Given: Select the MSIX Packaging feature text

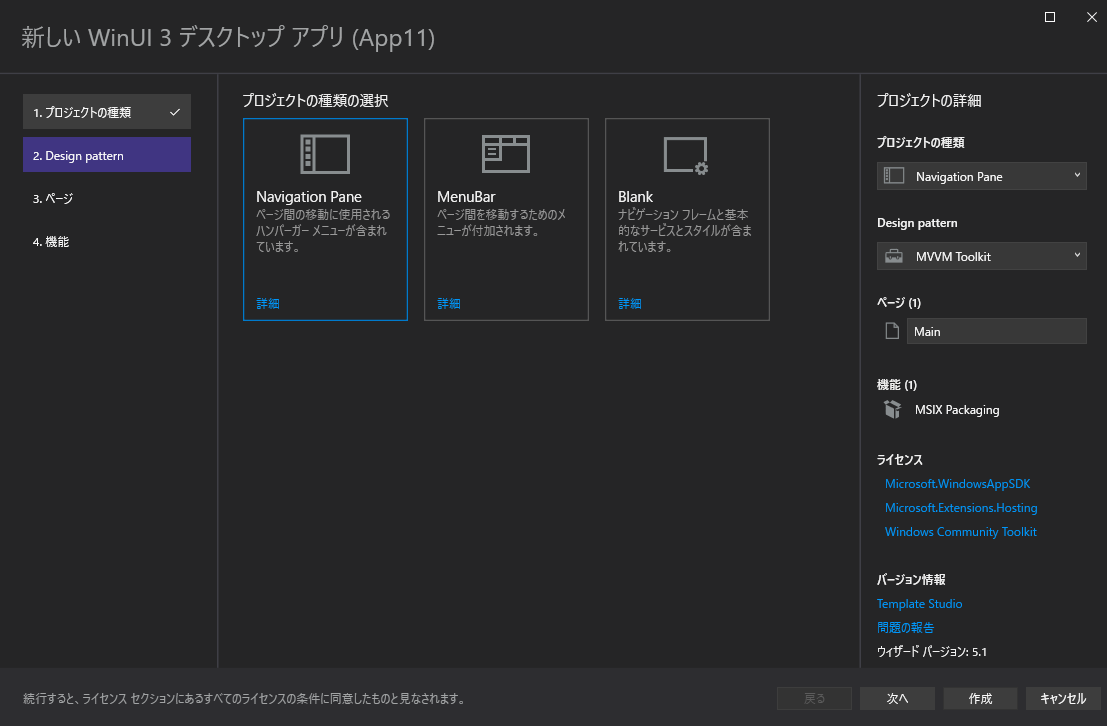Looking at the screenshot, I should point(957,410).
